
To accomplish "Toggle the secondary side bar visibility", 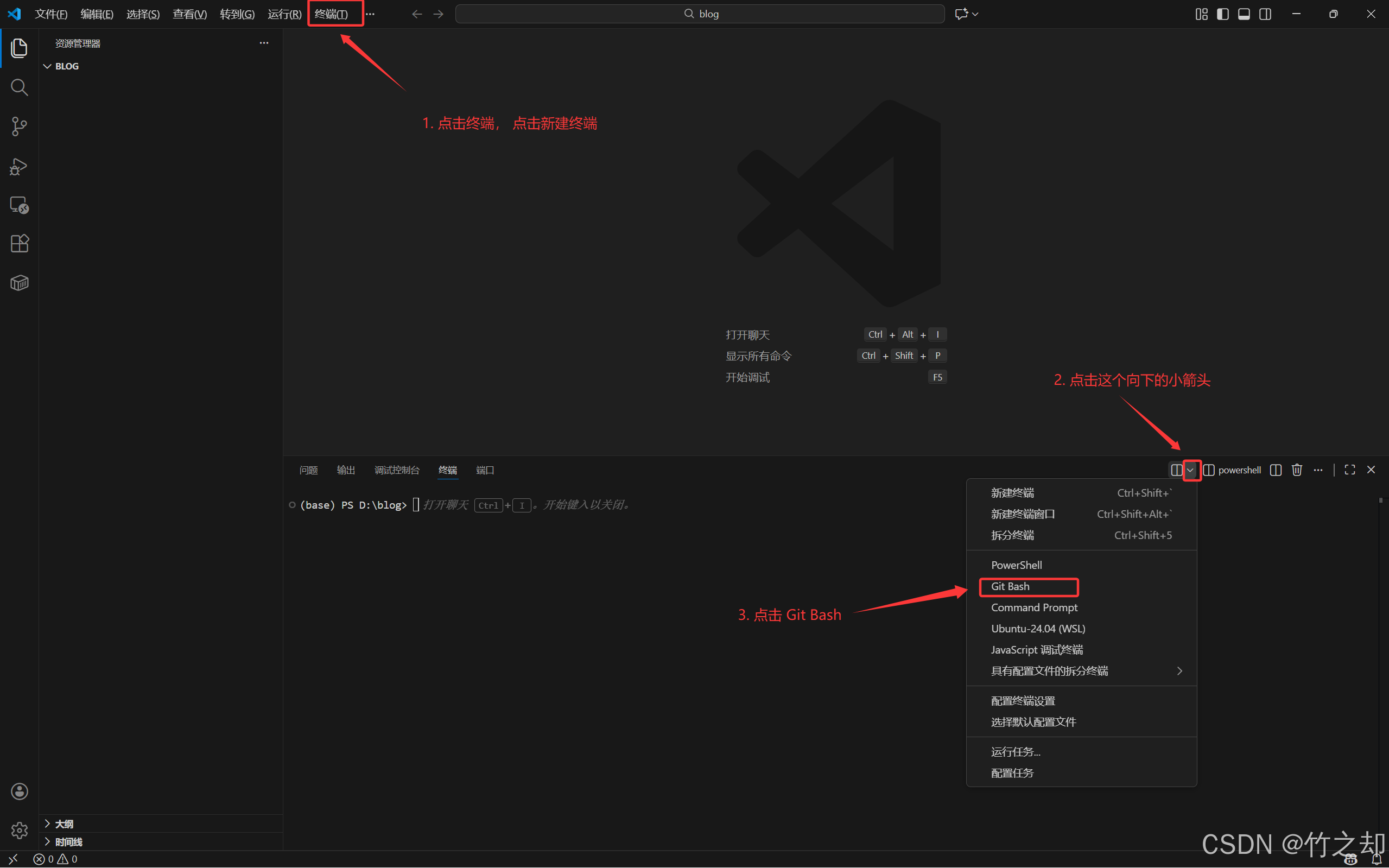I will tap(1265, 14).
